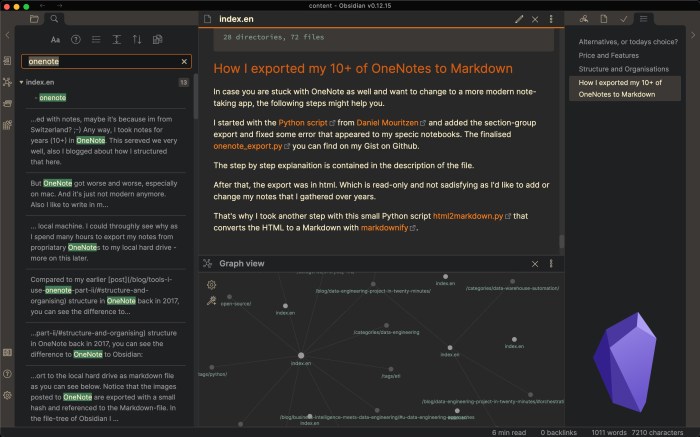Open the file explorer tab
The width and height of the screenshot is (700, 437).
[x=35, y=18]
